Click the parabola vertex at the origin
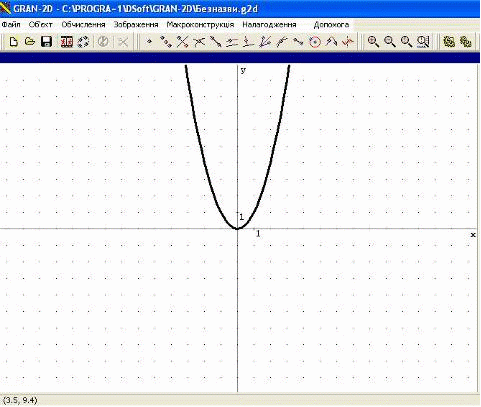Image resolution: width=481 pixels, height=407 pixels. coord(237,228)
